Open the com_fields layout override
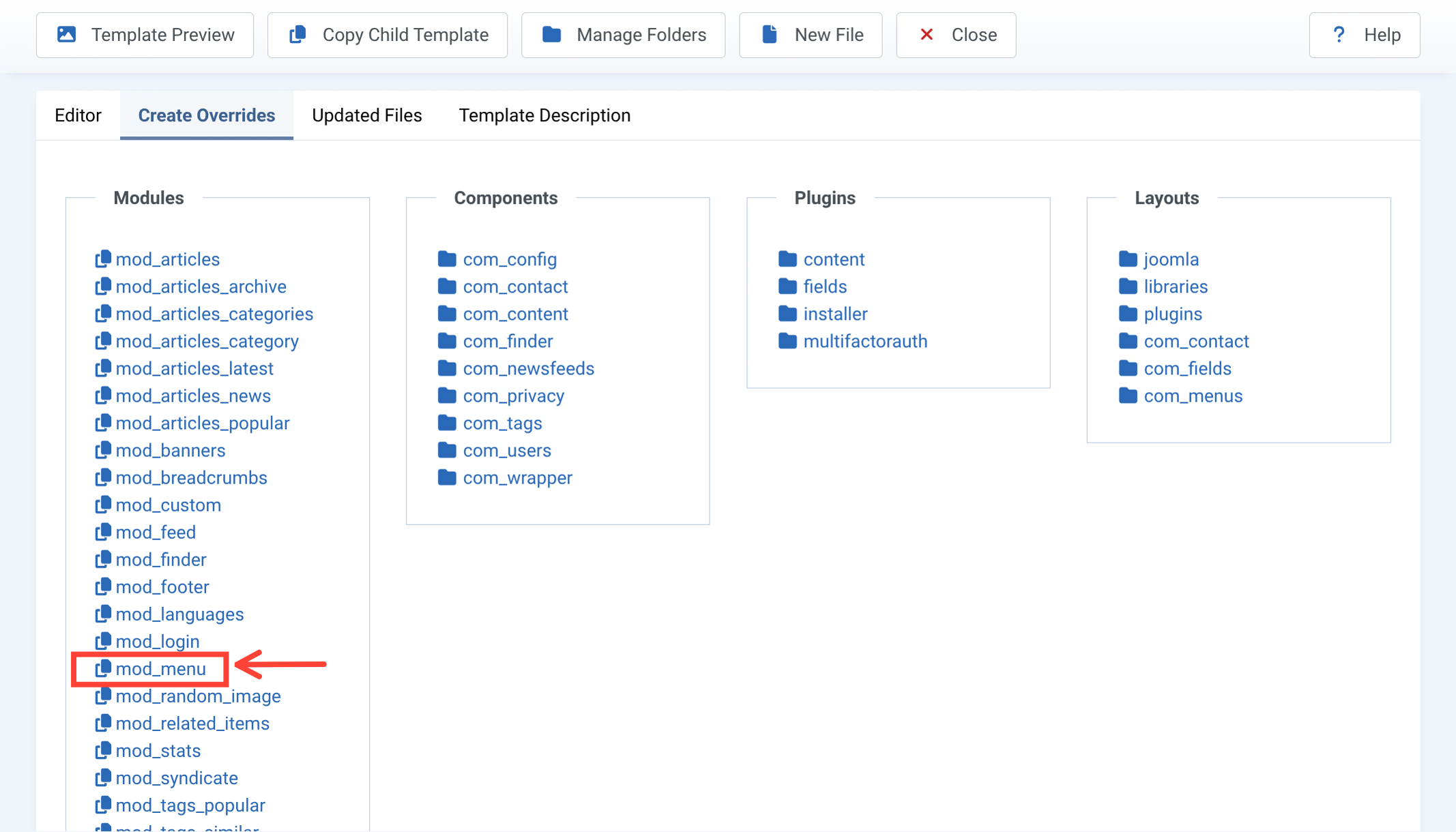Image resolution: width=1456 pixels, height=832 pixels. click(1187, 368)
